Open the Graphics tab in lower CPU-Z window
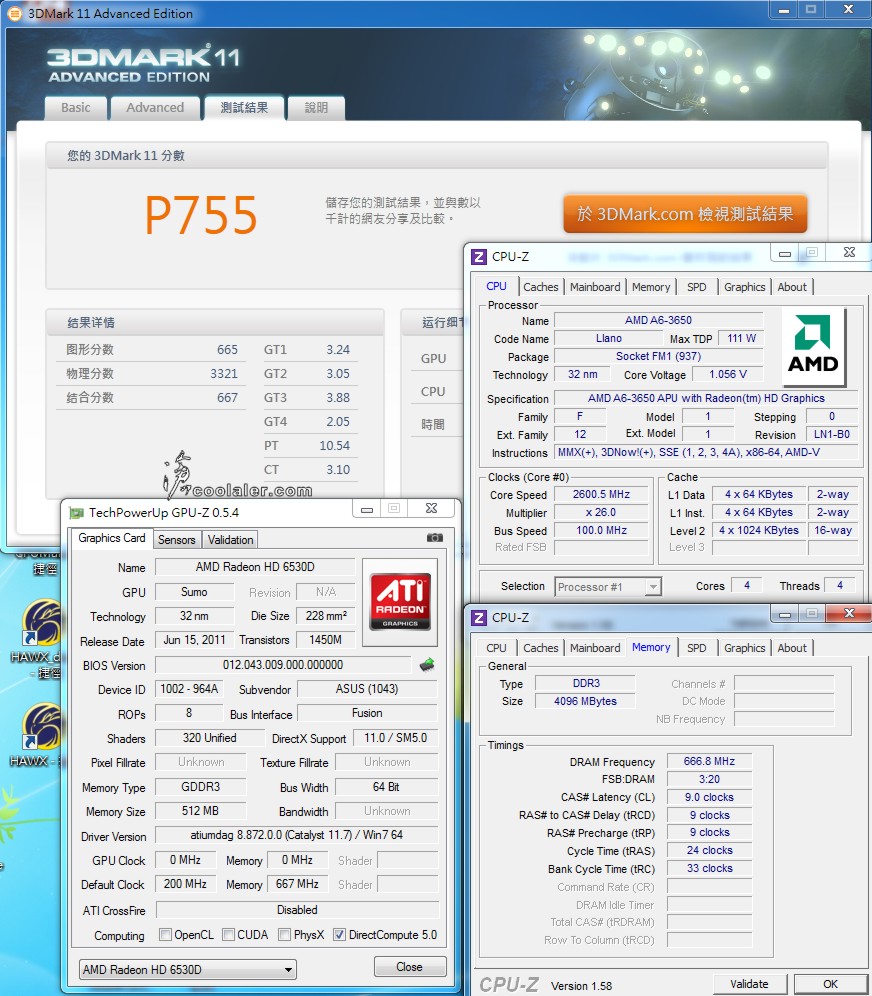872x996 pixels. 744,648
